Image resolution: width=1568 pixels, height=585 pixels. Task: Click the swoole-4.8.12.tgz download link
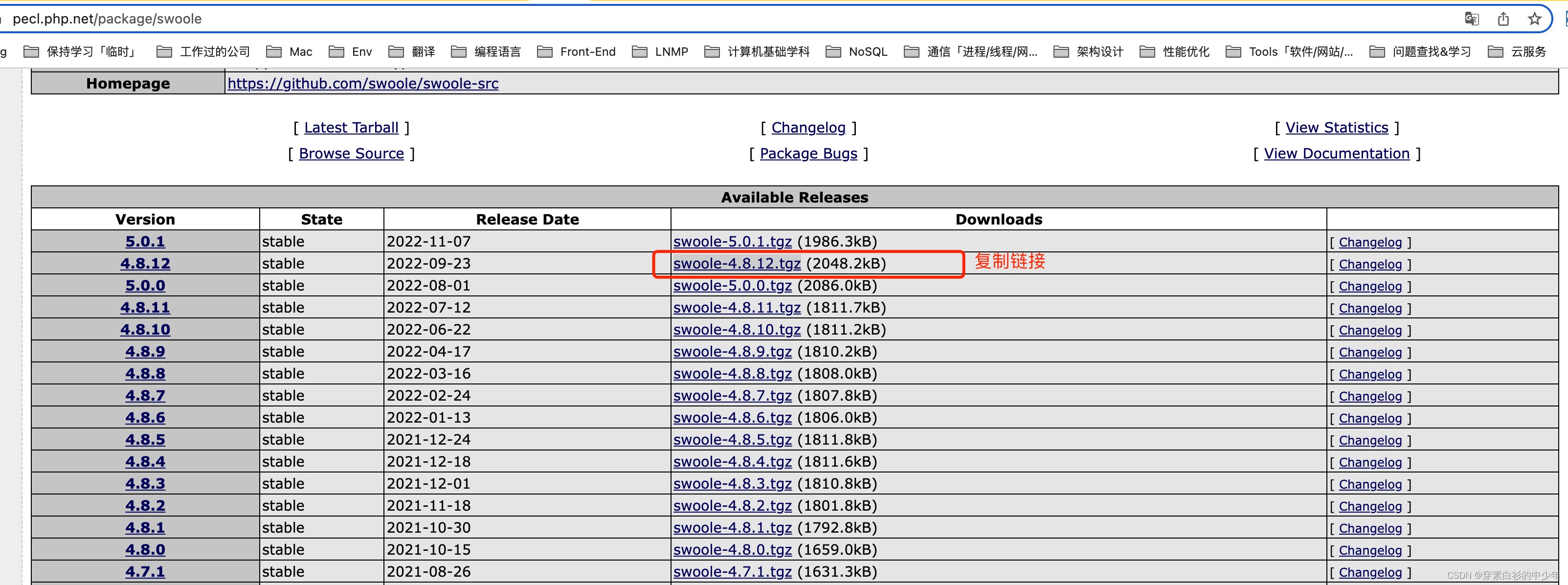(x=737, y=264)
